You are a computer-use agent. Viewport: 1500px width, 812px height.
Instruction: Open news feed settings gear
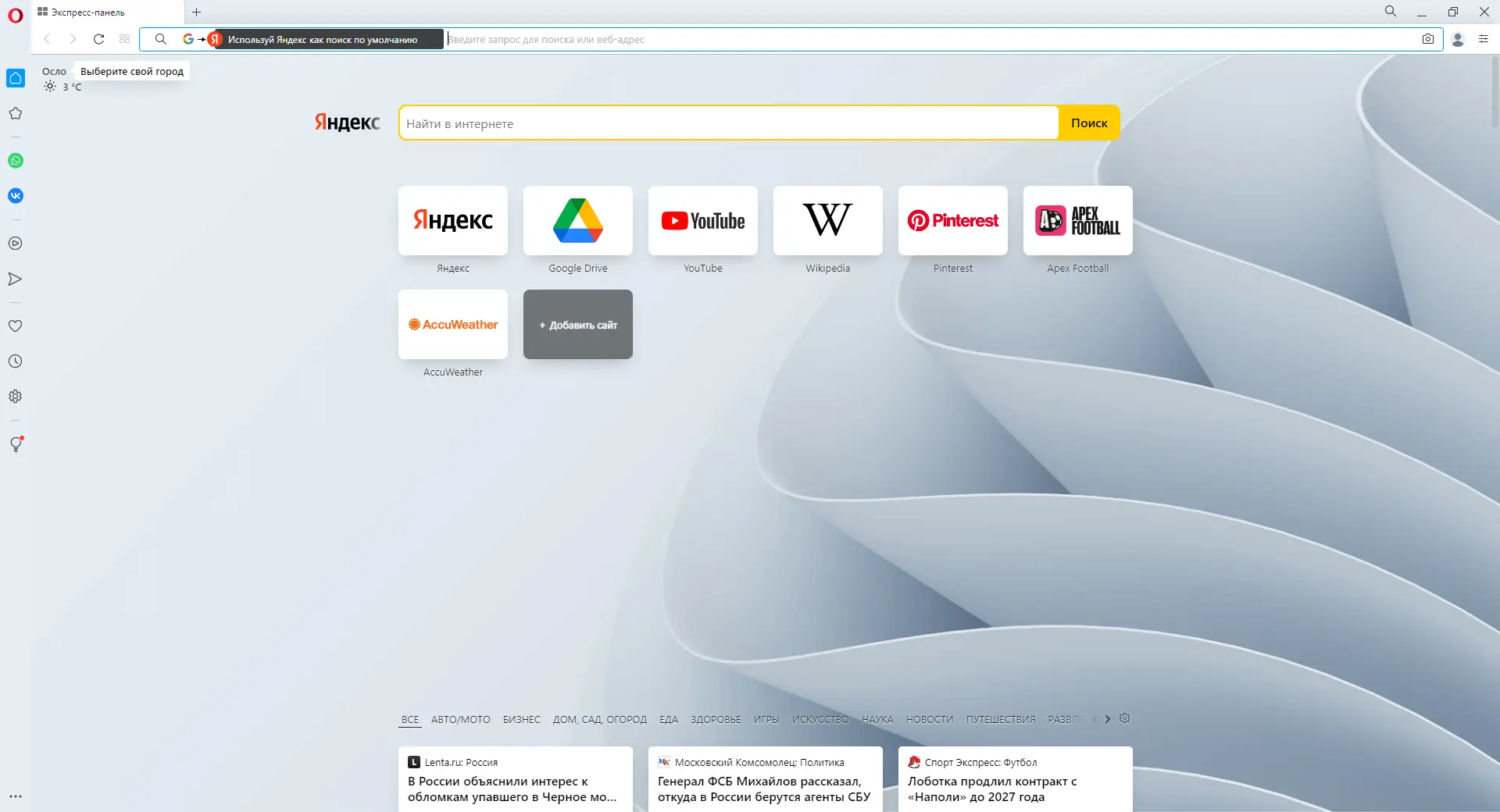[x=1125, y=718]
